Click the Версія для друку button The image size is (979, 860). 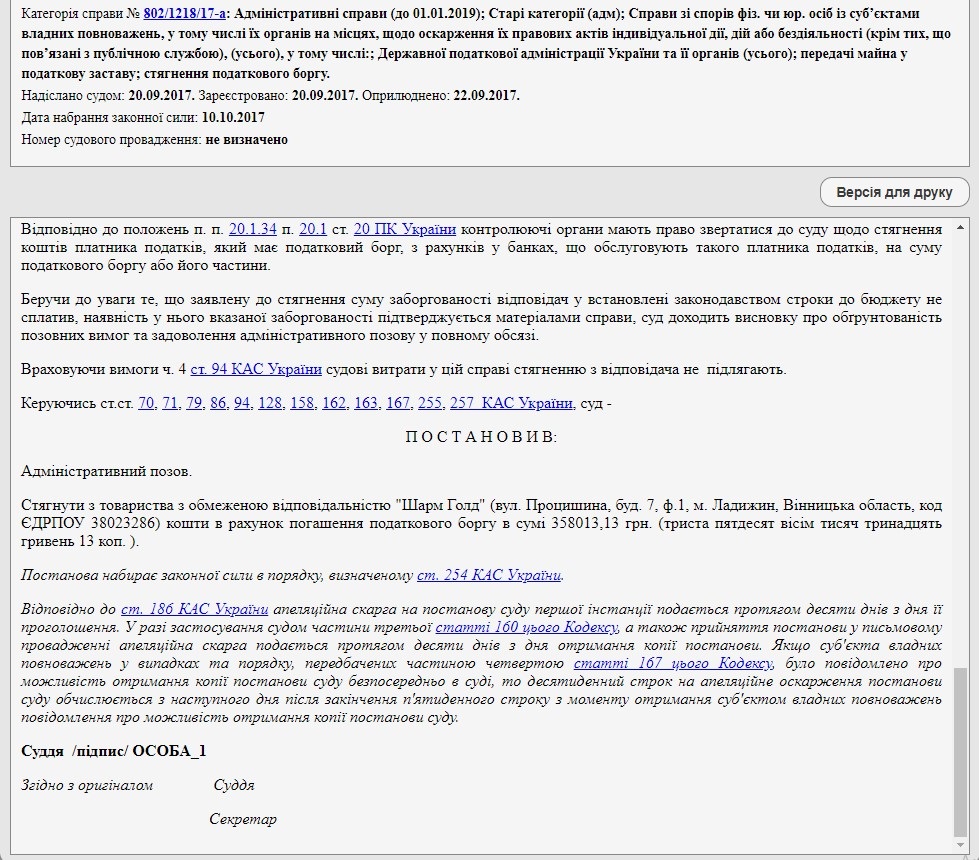pos(894,192)
